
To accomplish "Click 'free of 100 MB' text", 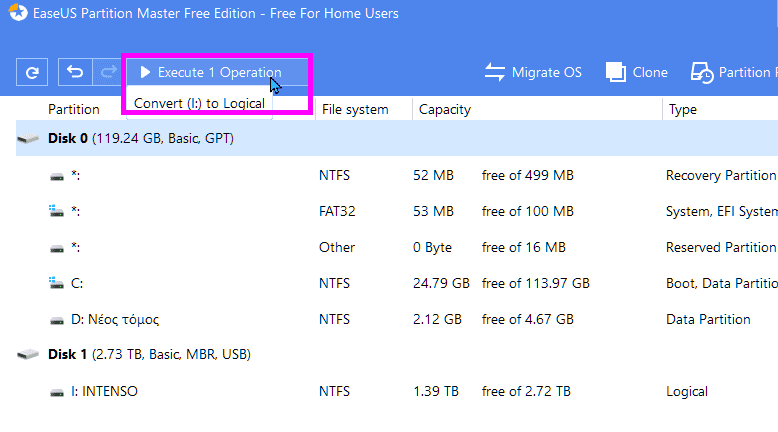I will 527,211.
